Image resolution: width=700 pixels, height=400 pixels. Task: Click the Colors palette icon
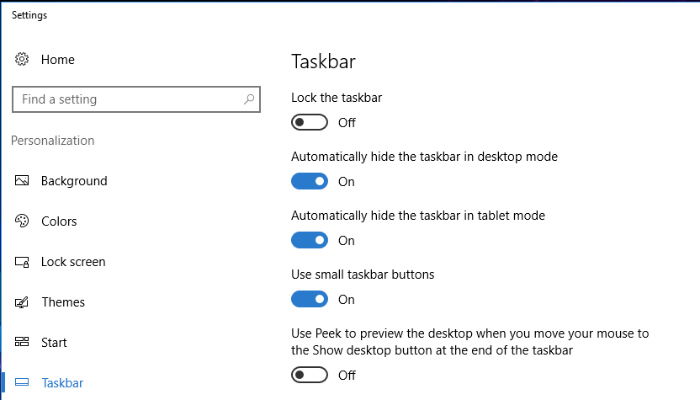(x=22, y=221)
